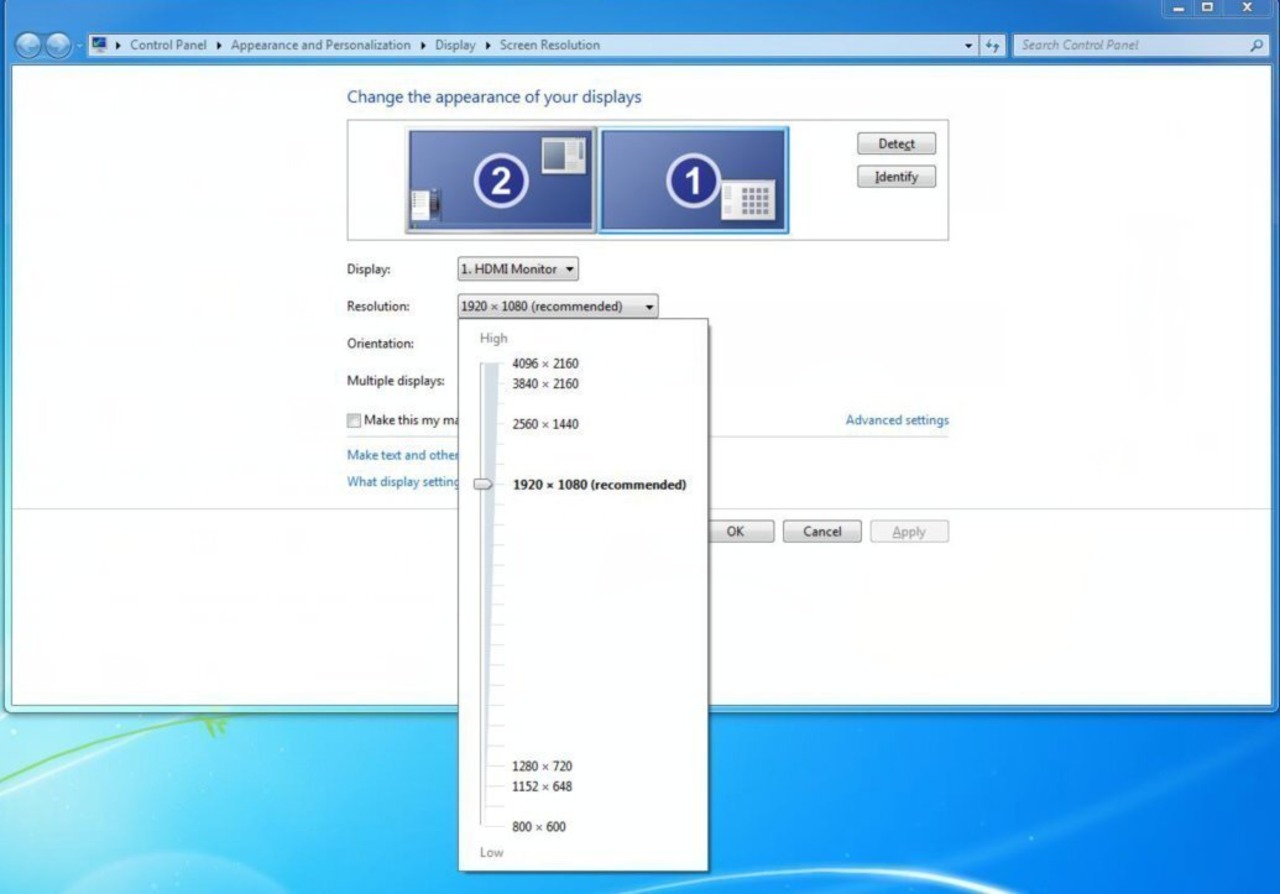Click the Search Control Panel field
The width and height of the screenshot is (1280, 894).
pos(1130,45)
